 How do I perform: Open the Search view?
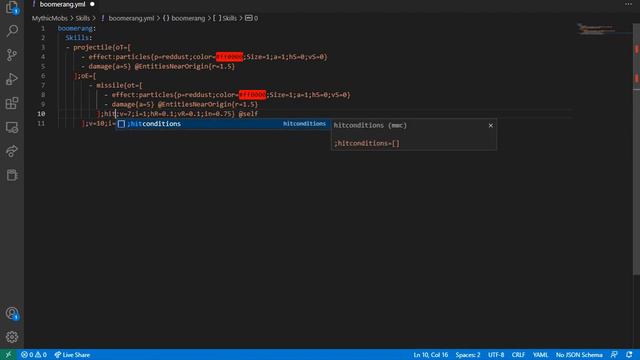tap(12, 31)
